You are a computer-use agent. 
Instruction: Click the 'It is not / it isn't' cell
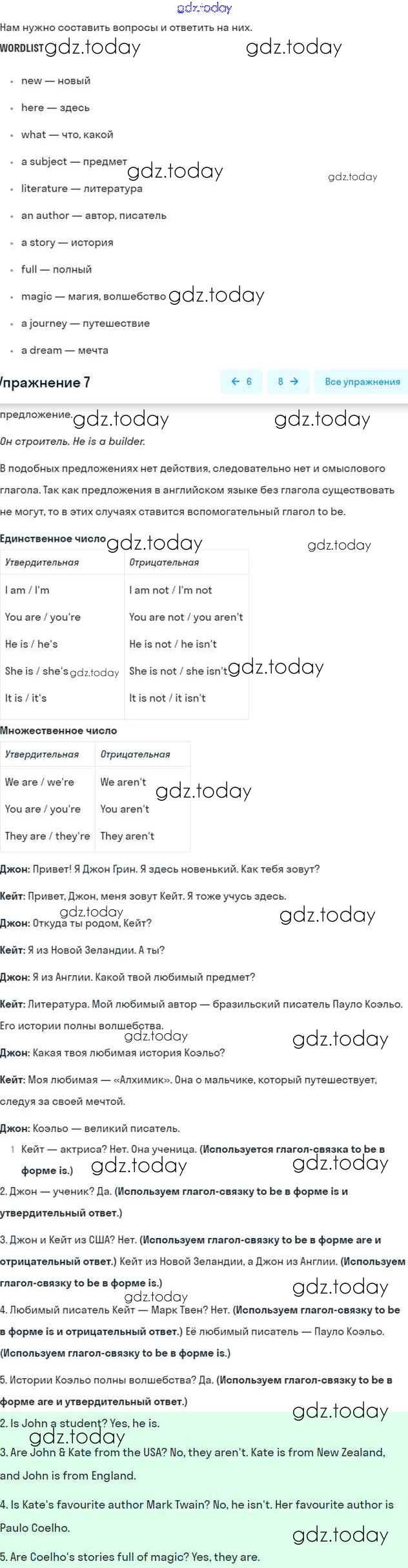pos(167,697)
